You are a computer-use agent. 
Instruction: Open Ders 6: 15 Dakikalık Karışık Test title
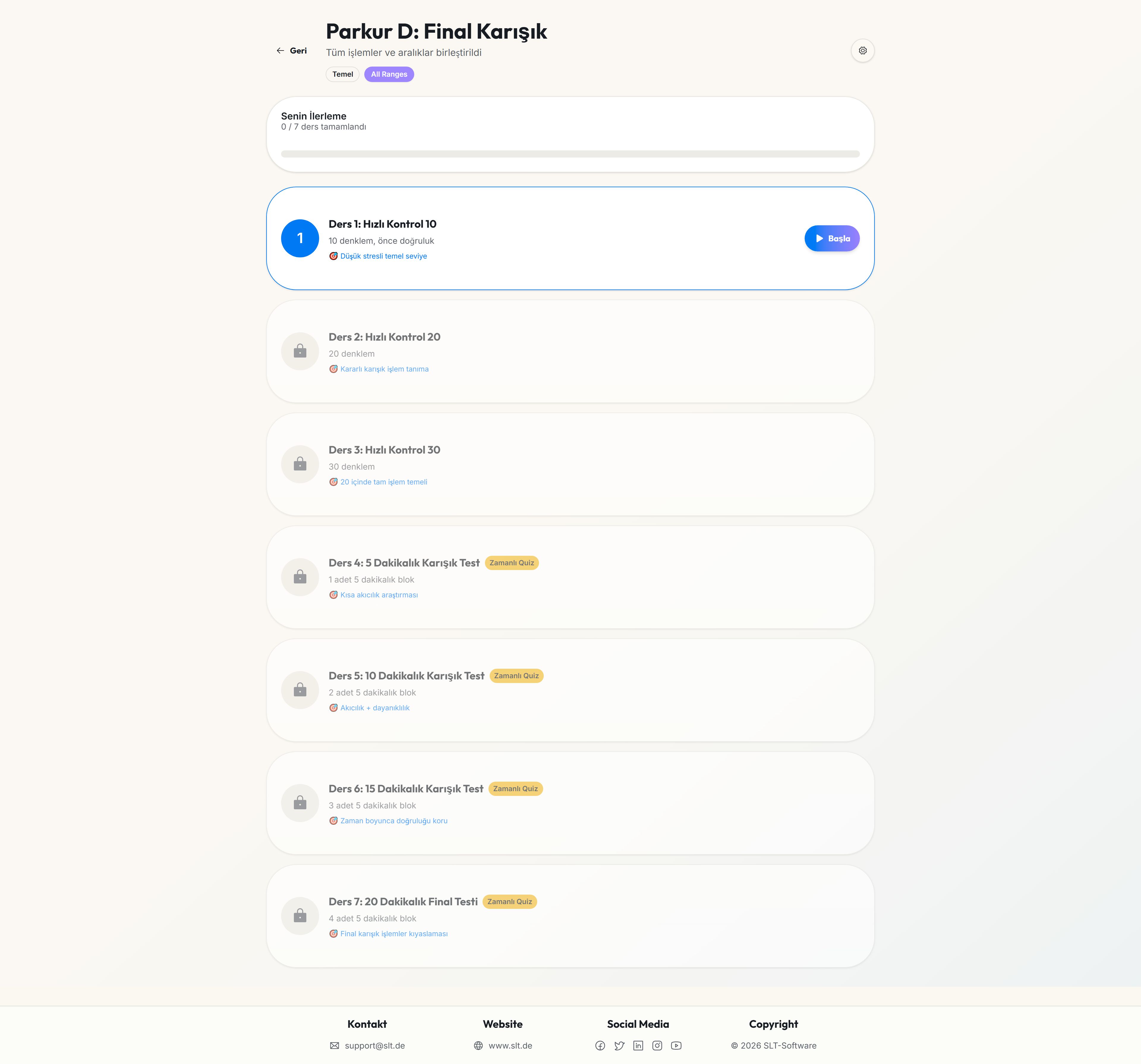pyautogui.click(x=406, y=789)
